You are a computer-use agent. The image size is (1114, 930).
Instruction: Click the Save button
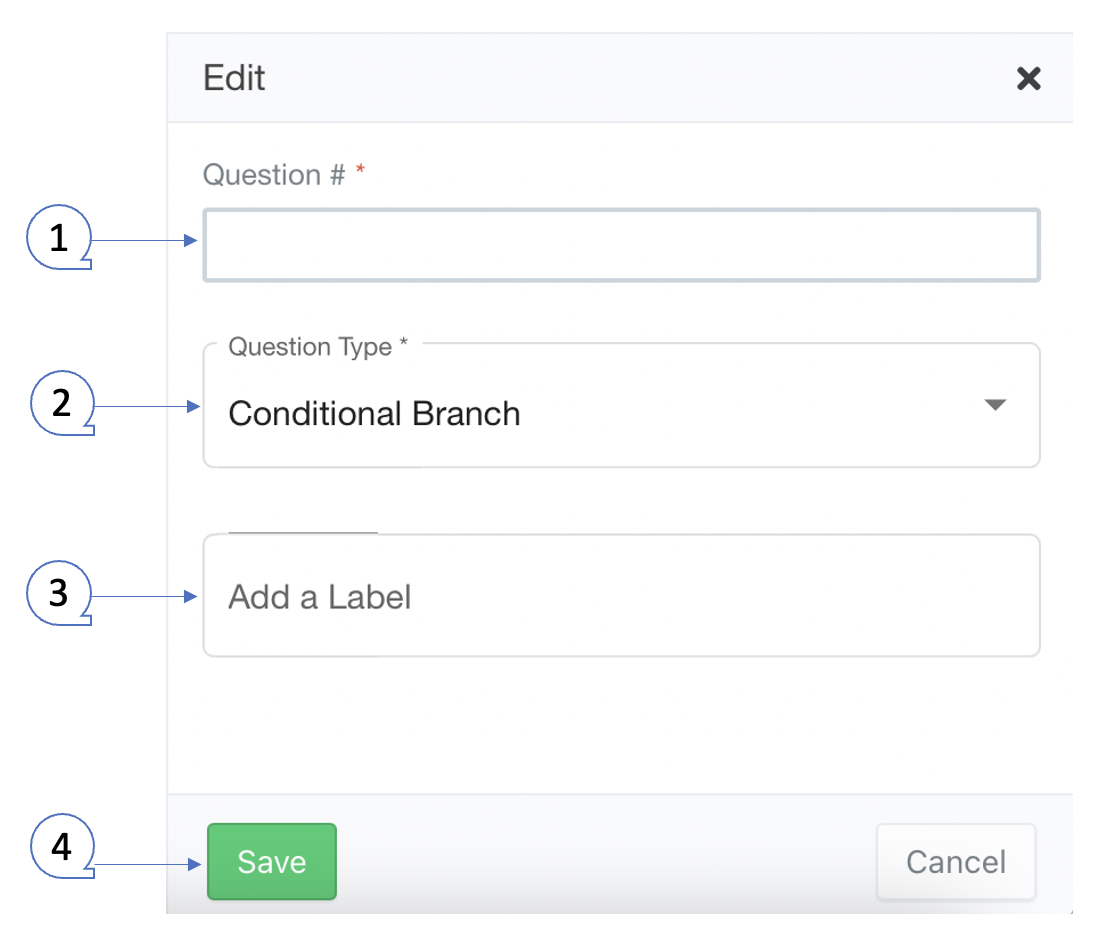coord(271,861)
